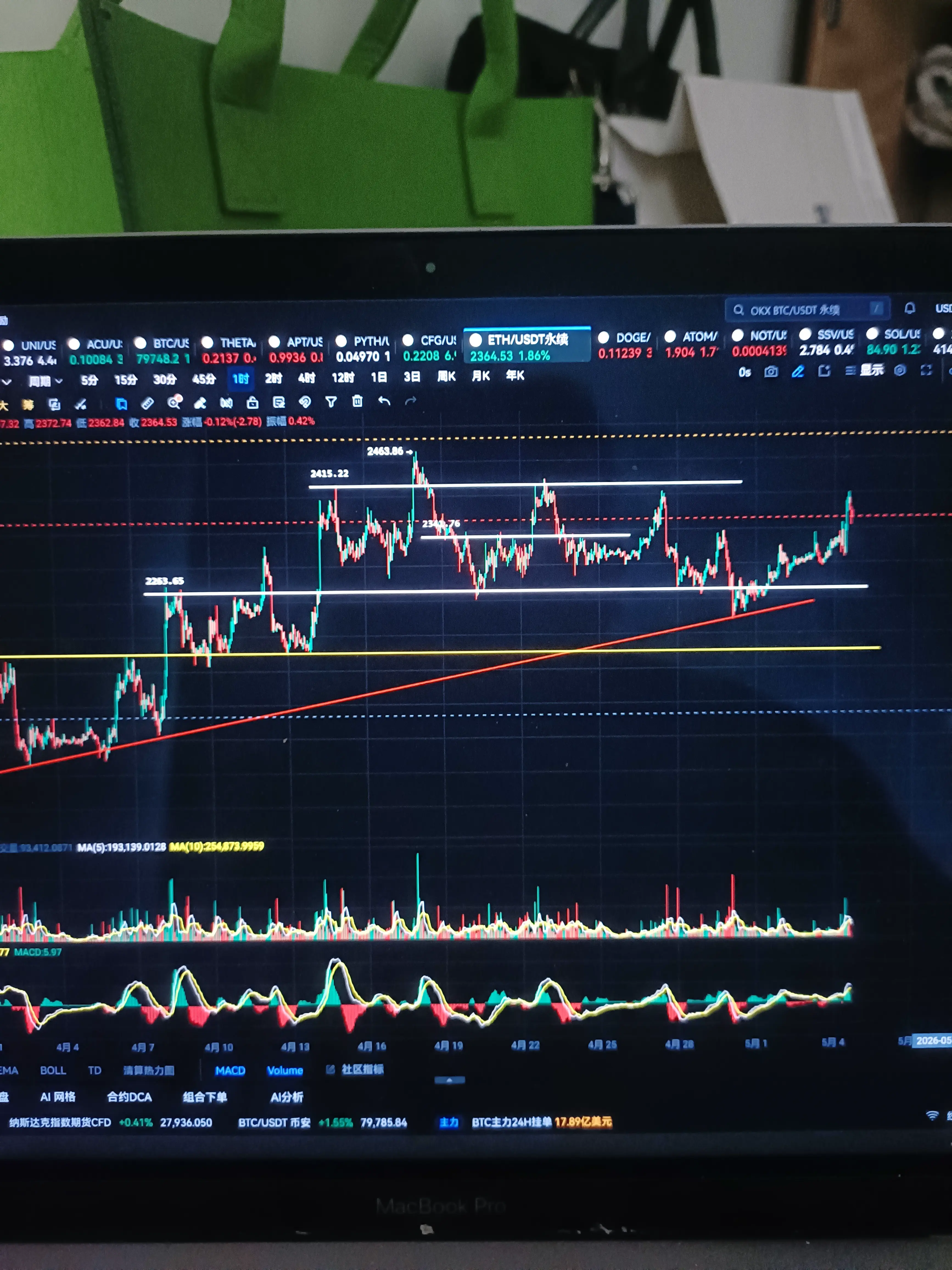Toggle the MACD indicator

(230, 1070)
